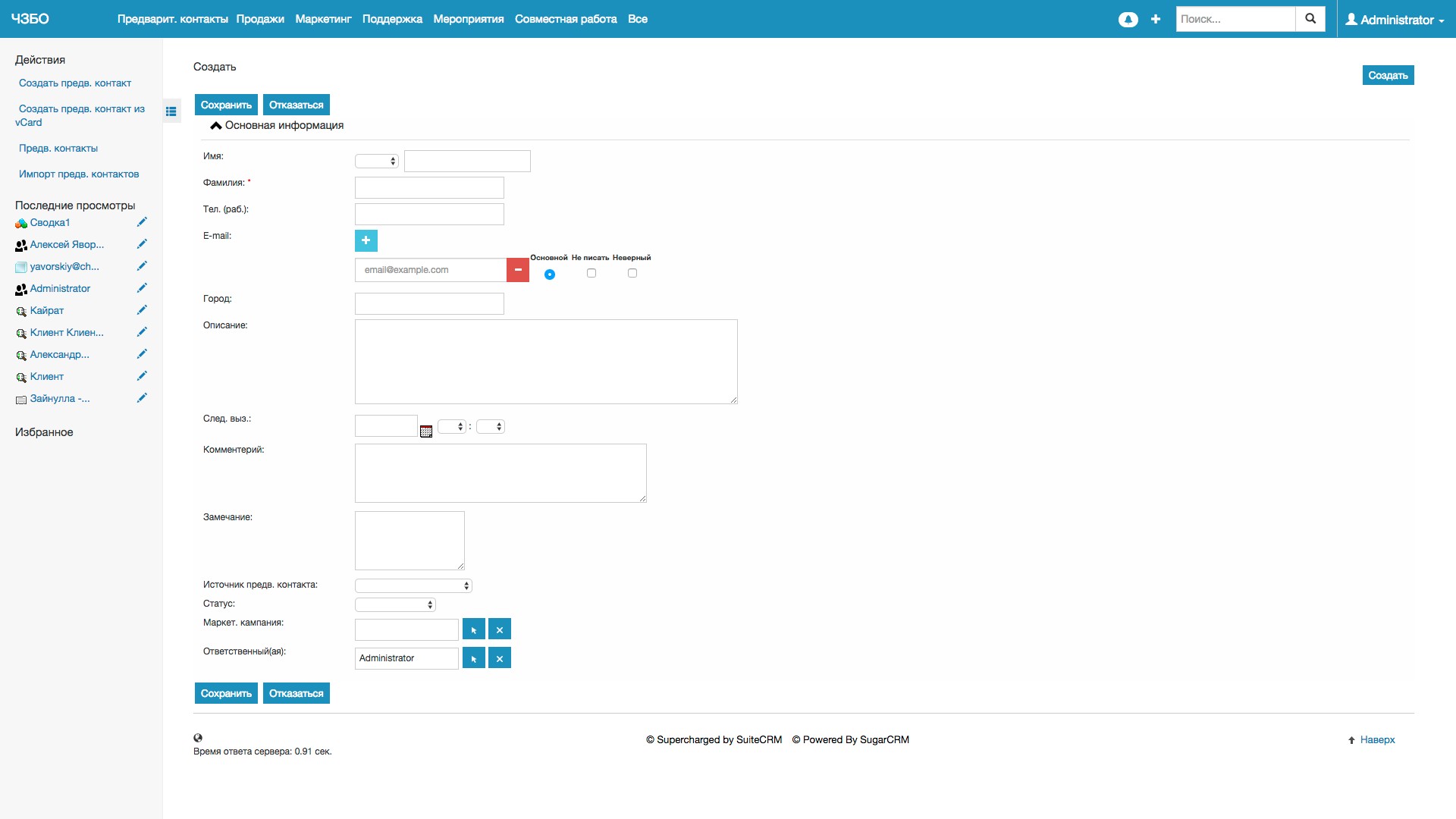Image resolution: width=1456 pixels, height=819 pixels.
Task: Add another email address with plus icon
Action: coord(366,240)
